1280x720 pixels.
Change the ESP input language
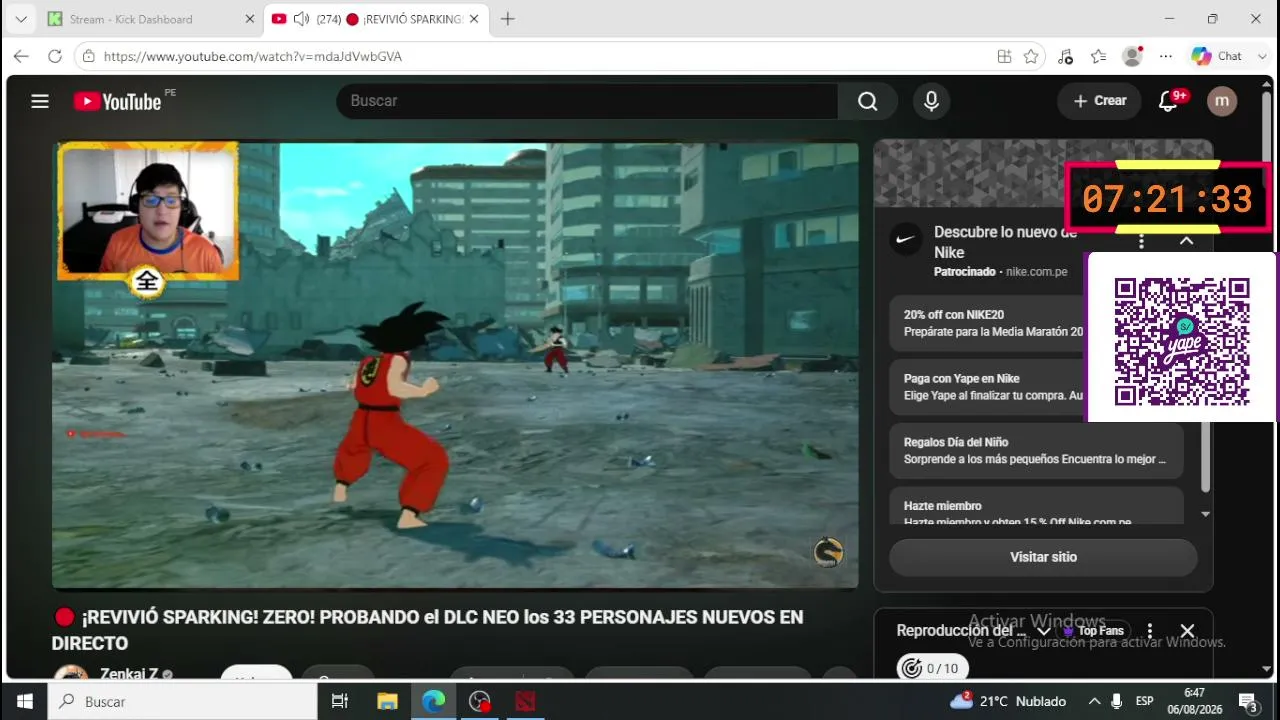pyautogui.click(x=1145, y=701)
